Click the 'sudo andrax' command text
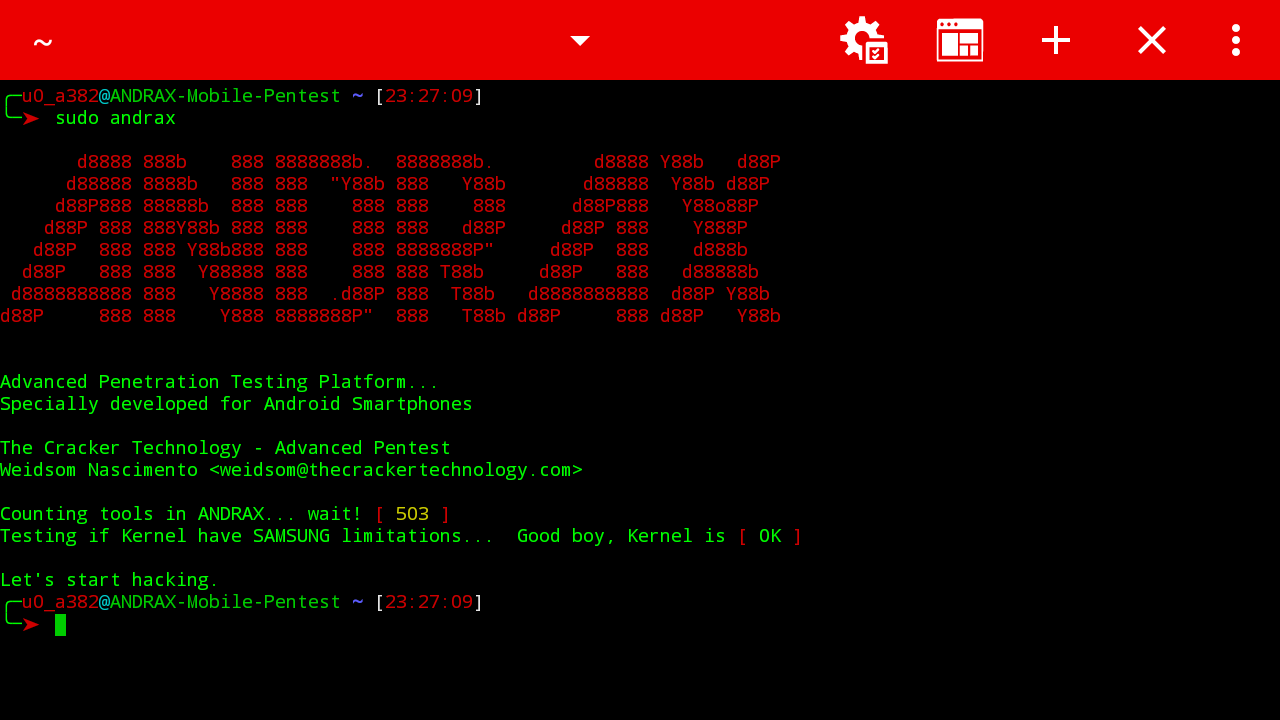 pyautogui.click(x=115, y=118)
